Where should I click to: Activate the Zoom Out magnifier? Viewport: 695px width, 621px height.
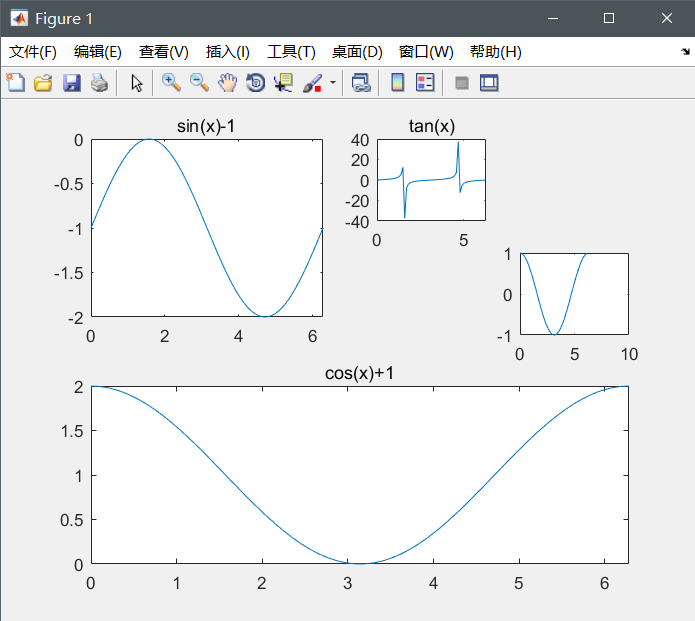199,83
